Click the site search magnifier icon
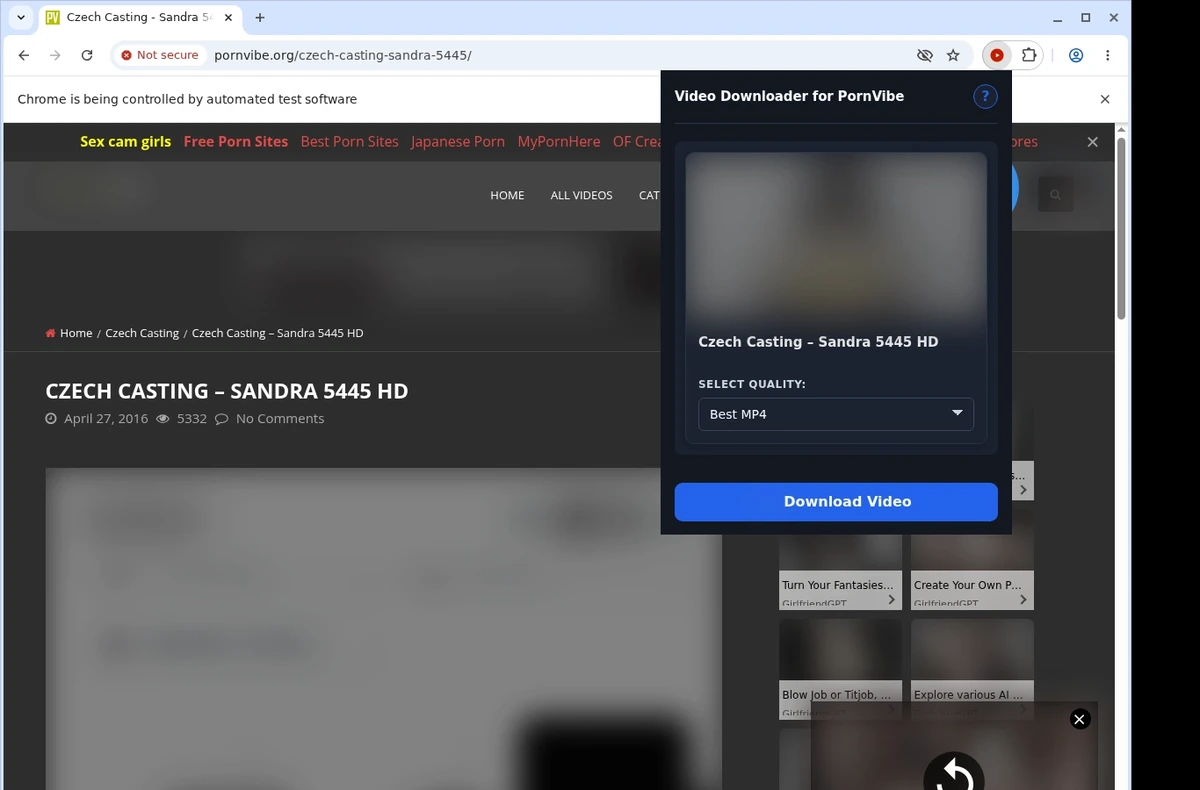This screenshot has height=790, width=1200. click(1055, 195)
